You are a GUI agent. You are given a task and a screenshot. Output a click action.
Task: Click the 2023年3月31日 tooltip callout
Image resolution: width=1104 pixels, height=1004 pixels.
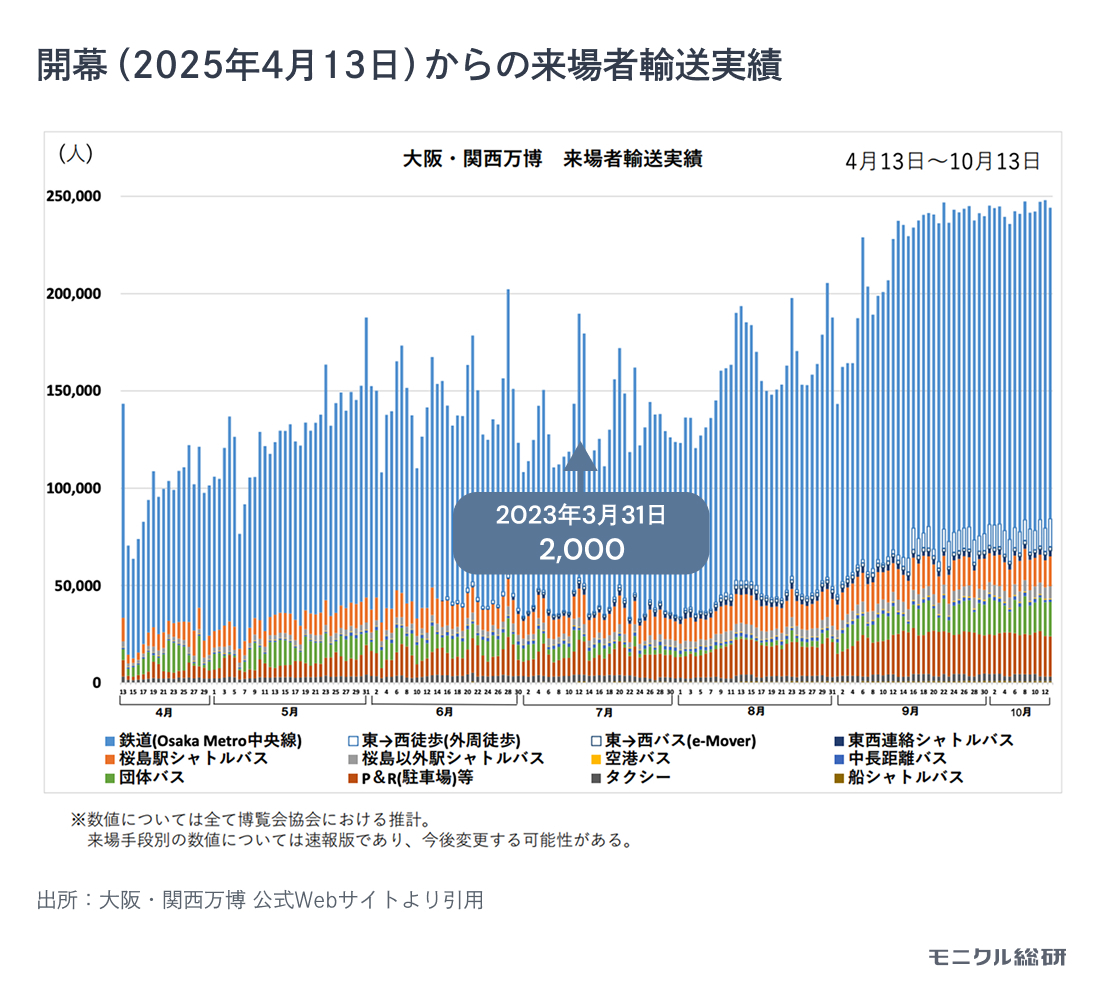pos(581,533)
